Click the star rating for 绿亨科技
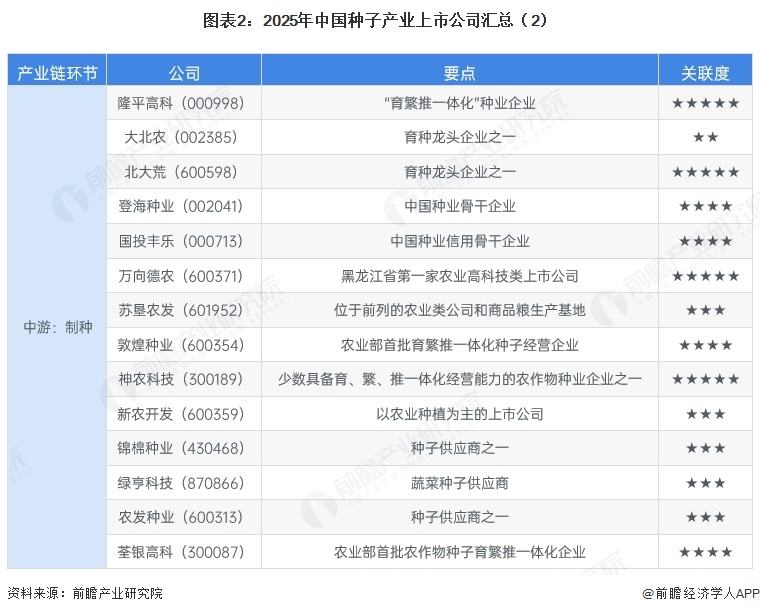This screenshot has width=760, height=614. [705, 483]
